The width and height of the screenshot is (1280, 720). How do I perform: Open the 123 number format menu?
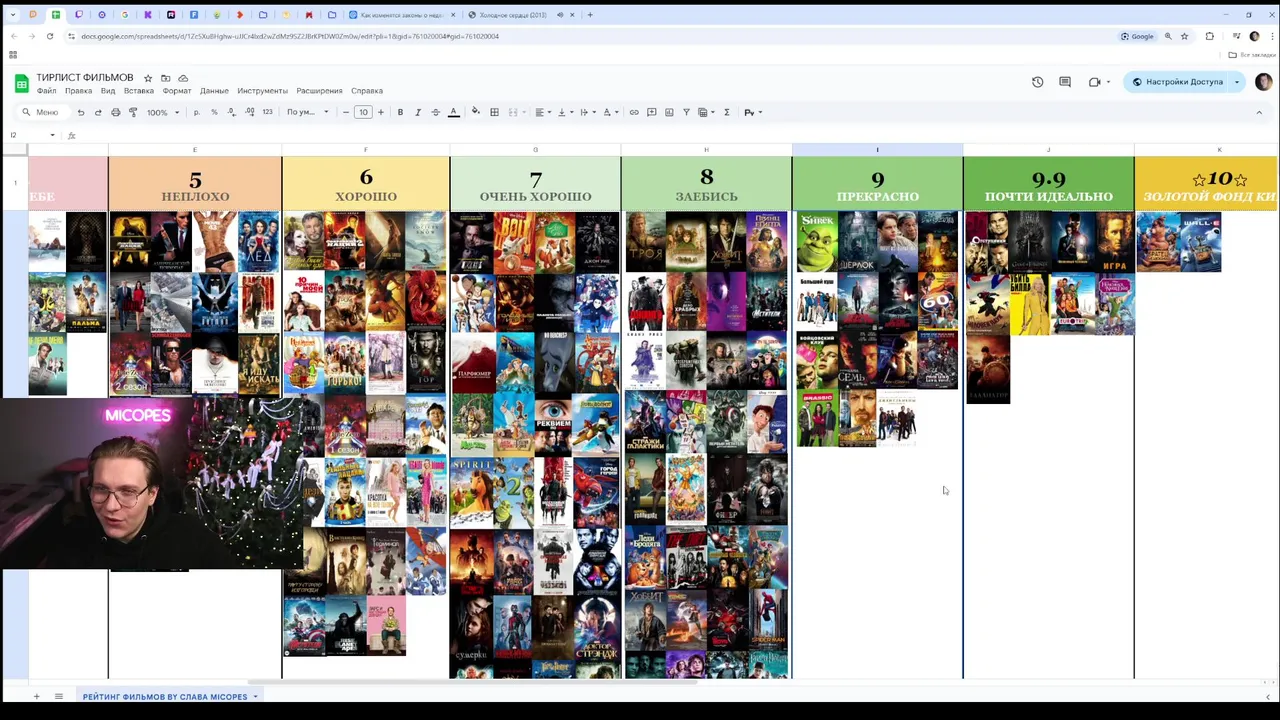tap(267, 112)
